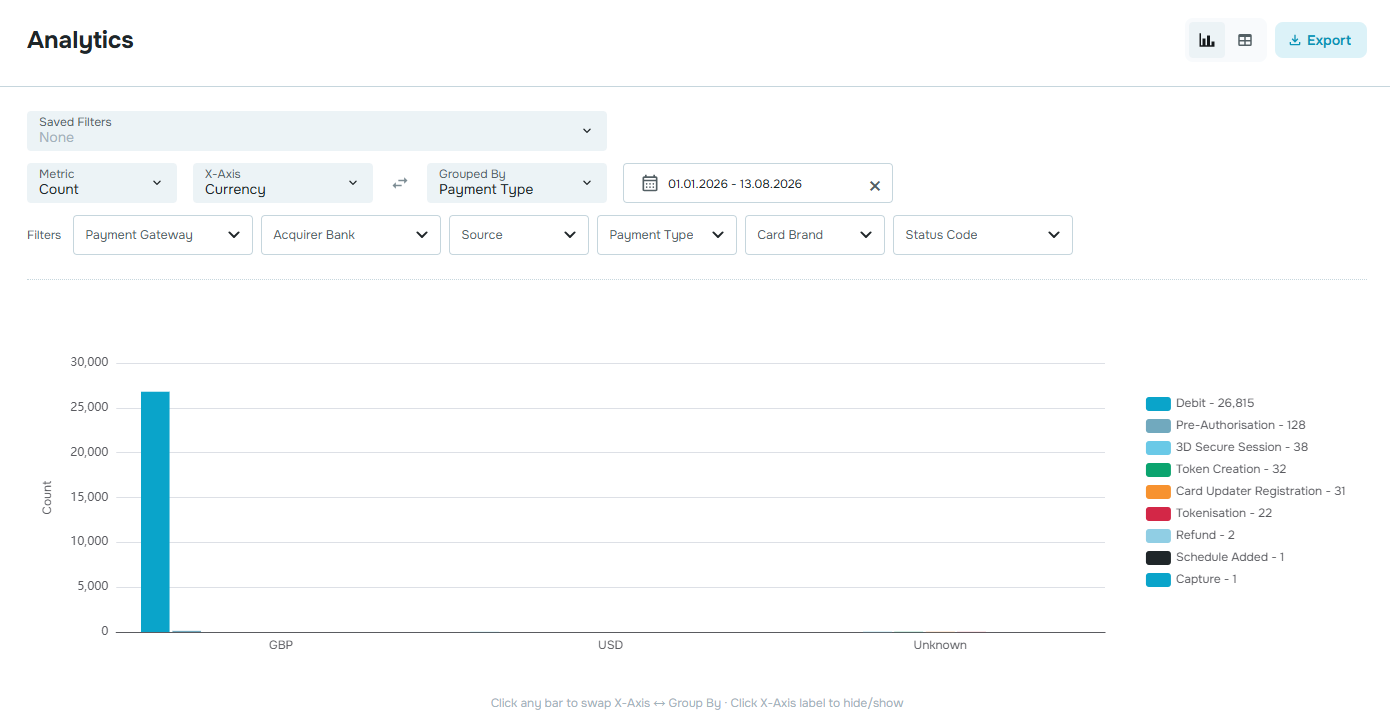Expand the Card Brand filter
This screenshot has height=723, width=1390.
click(815, 235)
